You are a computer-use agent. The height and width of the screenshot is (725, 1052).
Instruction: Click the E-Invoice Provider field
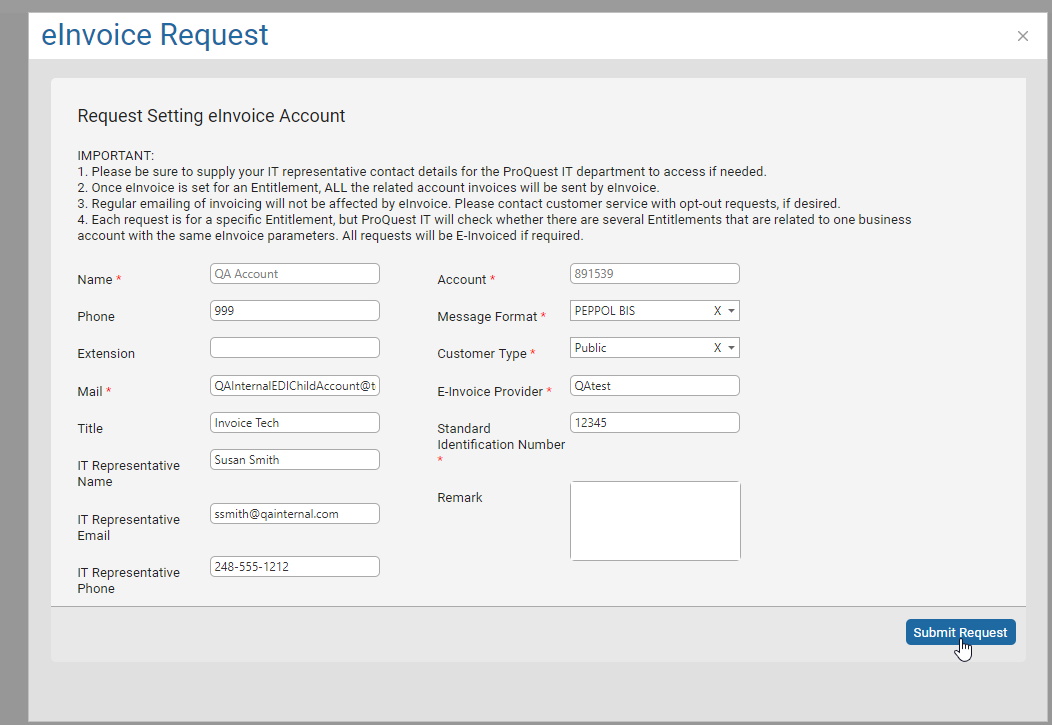tap(654, 385)
